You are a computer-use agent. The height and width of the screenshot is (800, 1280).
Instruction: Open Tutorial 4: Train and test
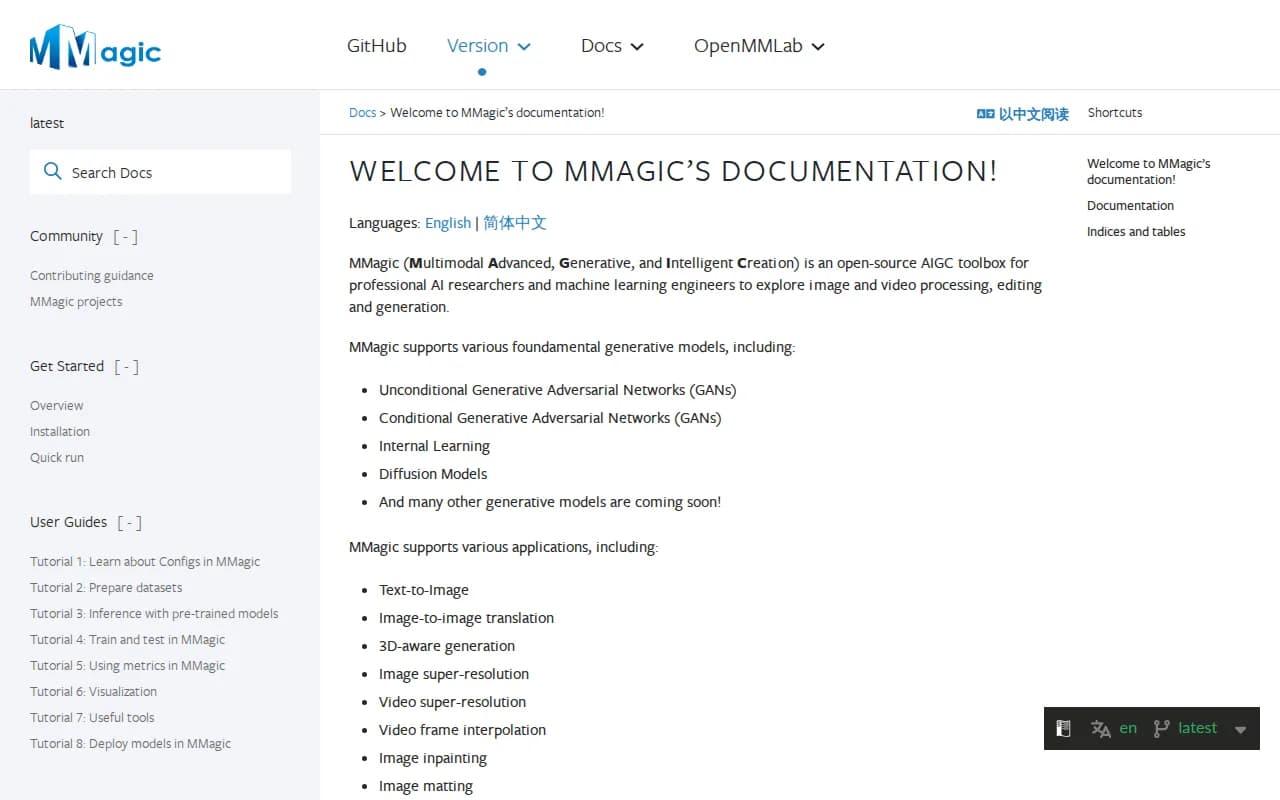[x=127, y=640]
